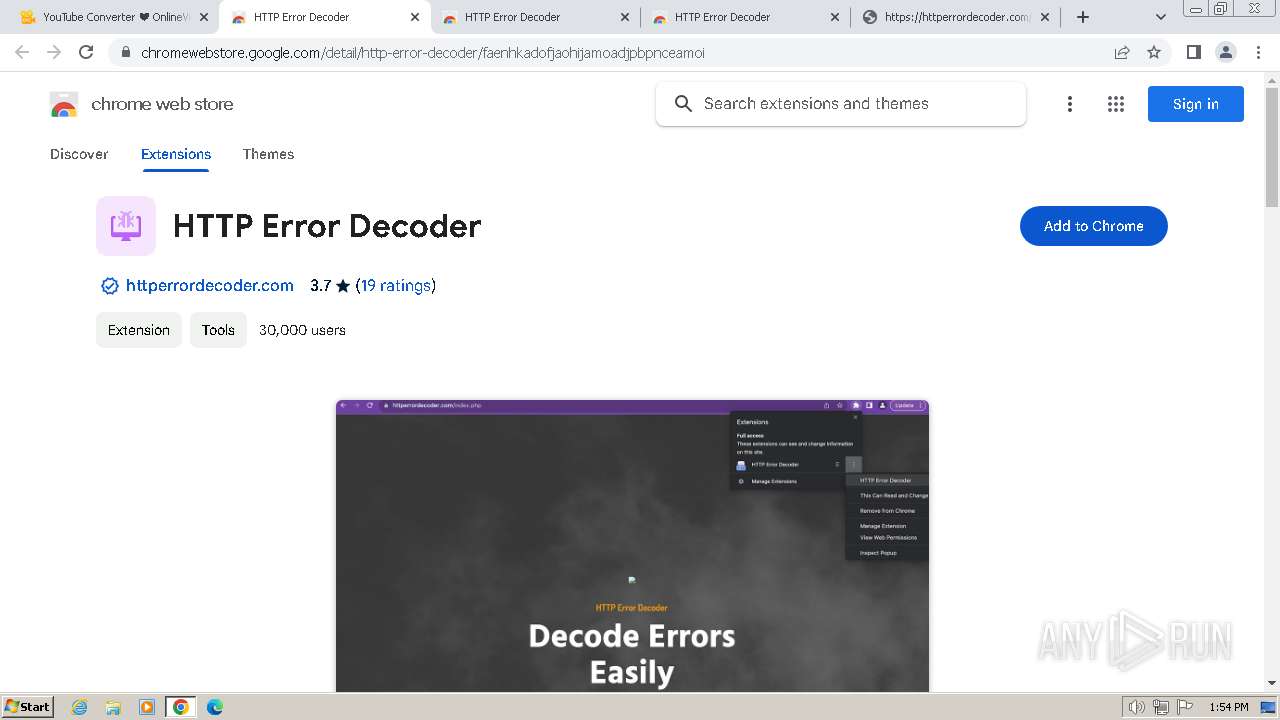Click the browser back arrow
Screen dimensions: 1280x720
point(22,52)
